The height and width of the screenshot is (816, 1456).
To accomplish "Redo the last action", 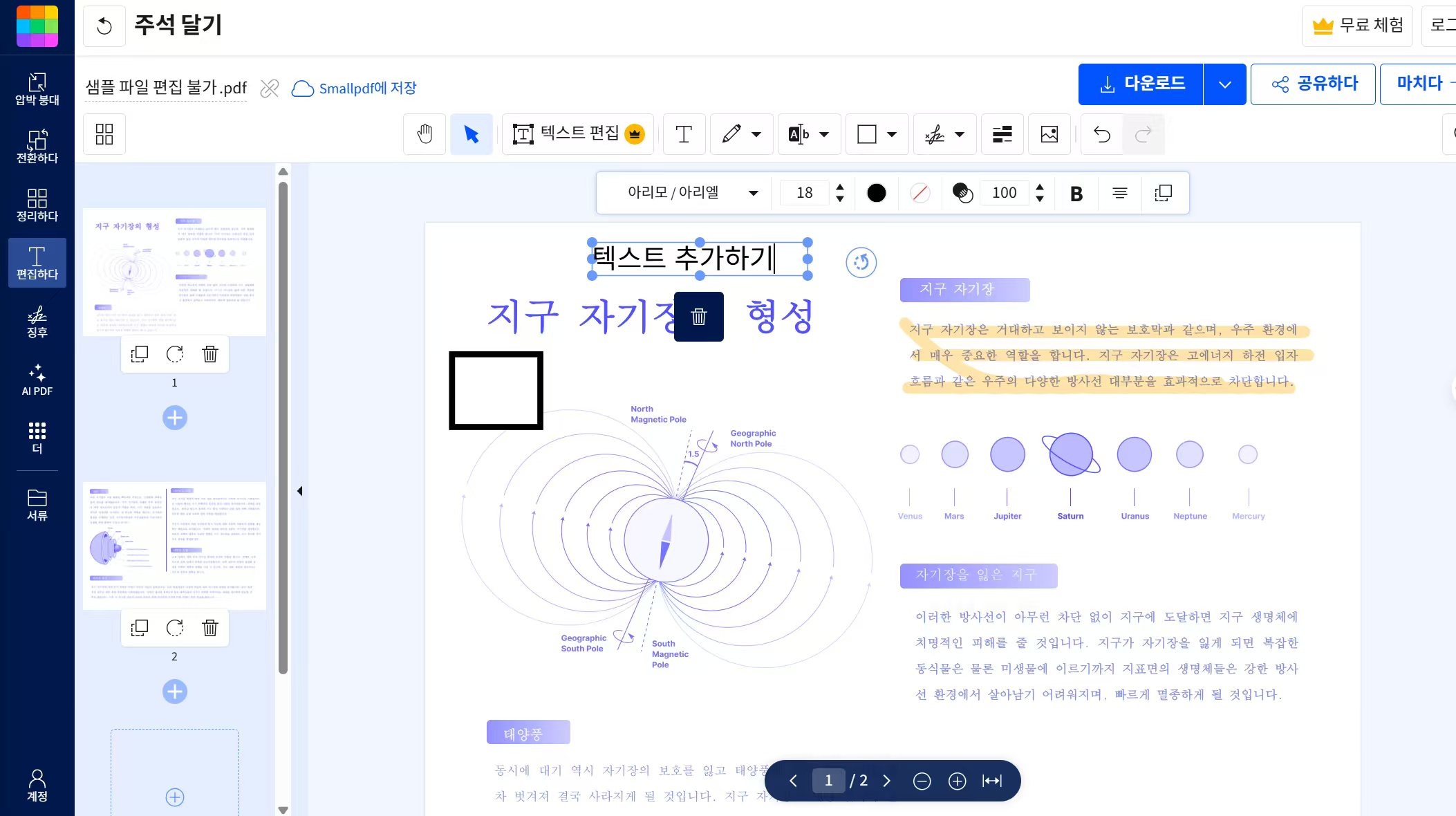I will click(1144, 134).
